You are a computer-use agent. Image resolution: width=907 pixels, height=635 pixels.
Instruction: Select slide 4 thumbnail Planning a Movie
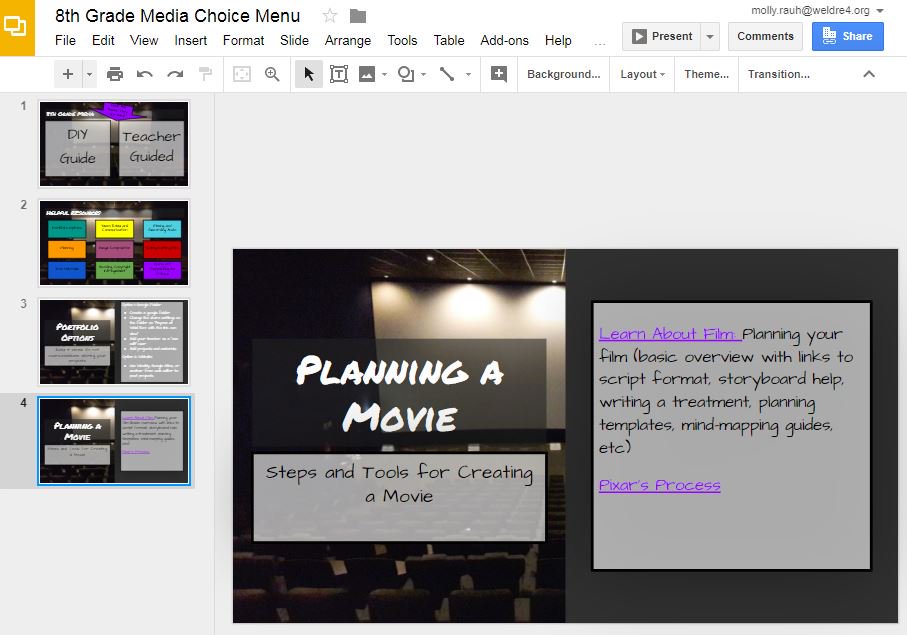pyautogui.click(x=114, y=441)
